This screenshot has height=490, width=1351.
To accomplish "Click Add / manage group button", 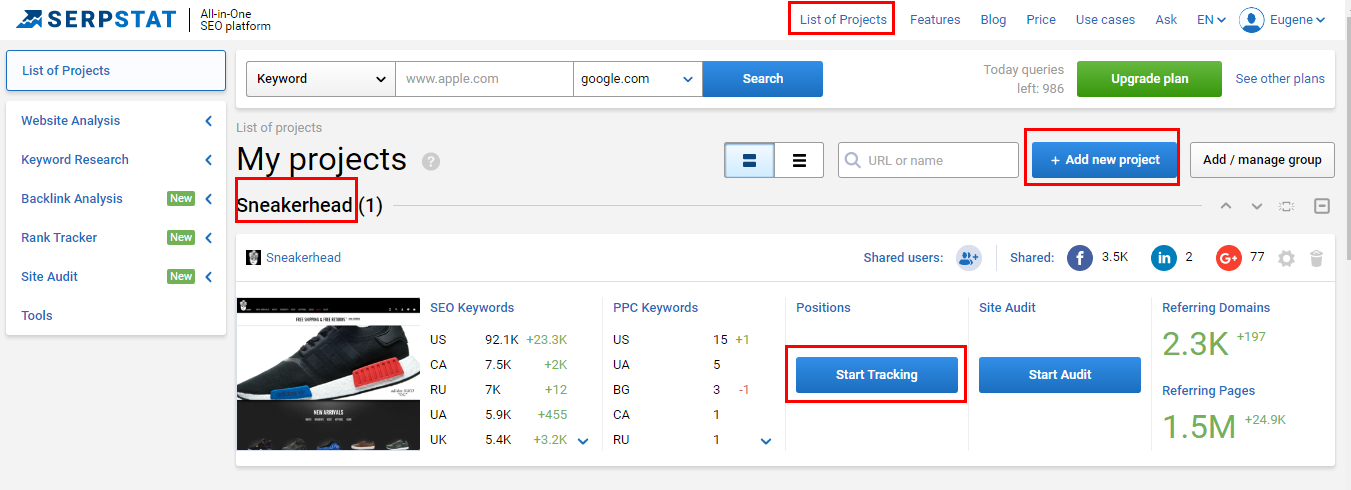I will 1262,160.
